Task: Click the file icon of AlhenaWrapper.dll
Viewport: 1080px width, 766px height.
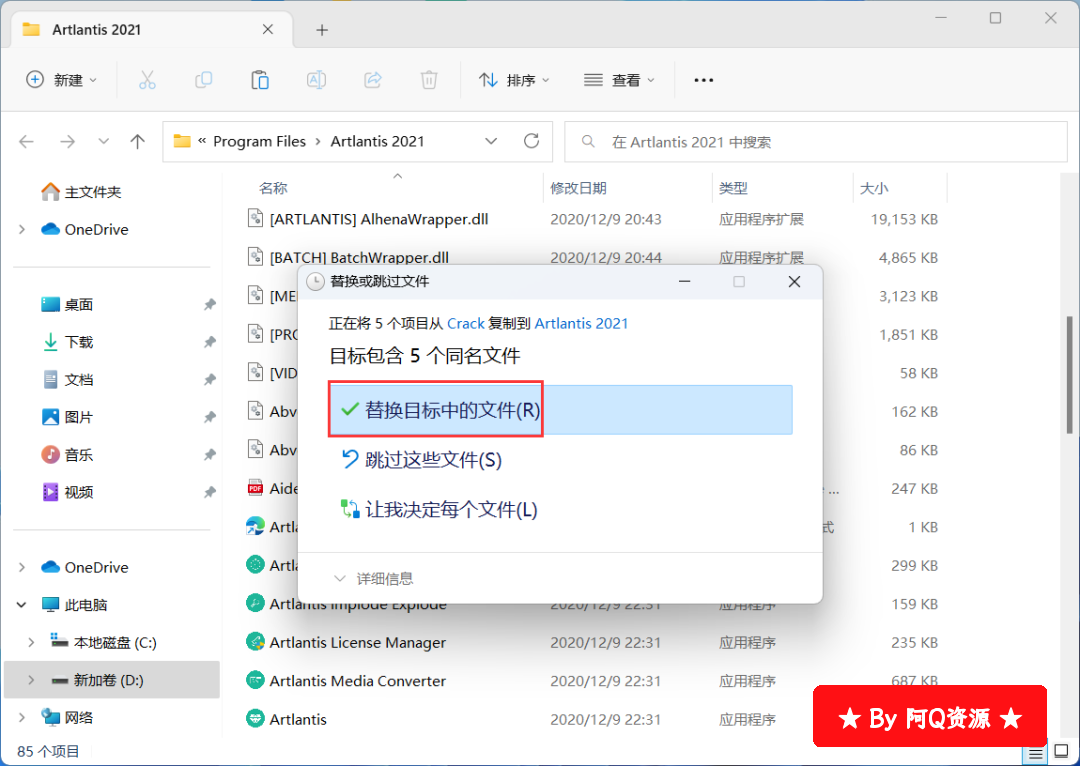Action: [x=256, y=218]
